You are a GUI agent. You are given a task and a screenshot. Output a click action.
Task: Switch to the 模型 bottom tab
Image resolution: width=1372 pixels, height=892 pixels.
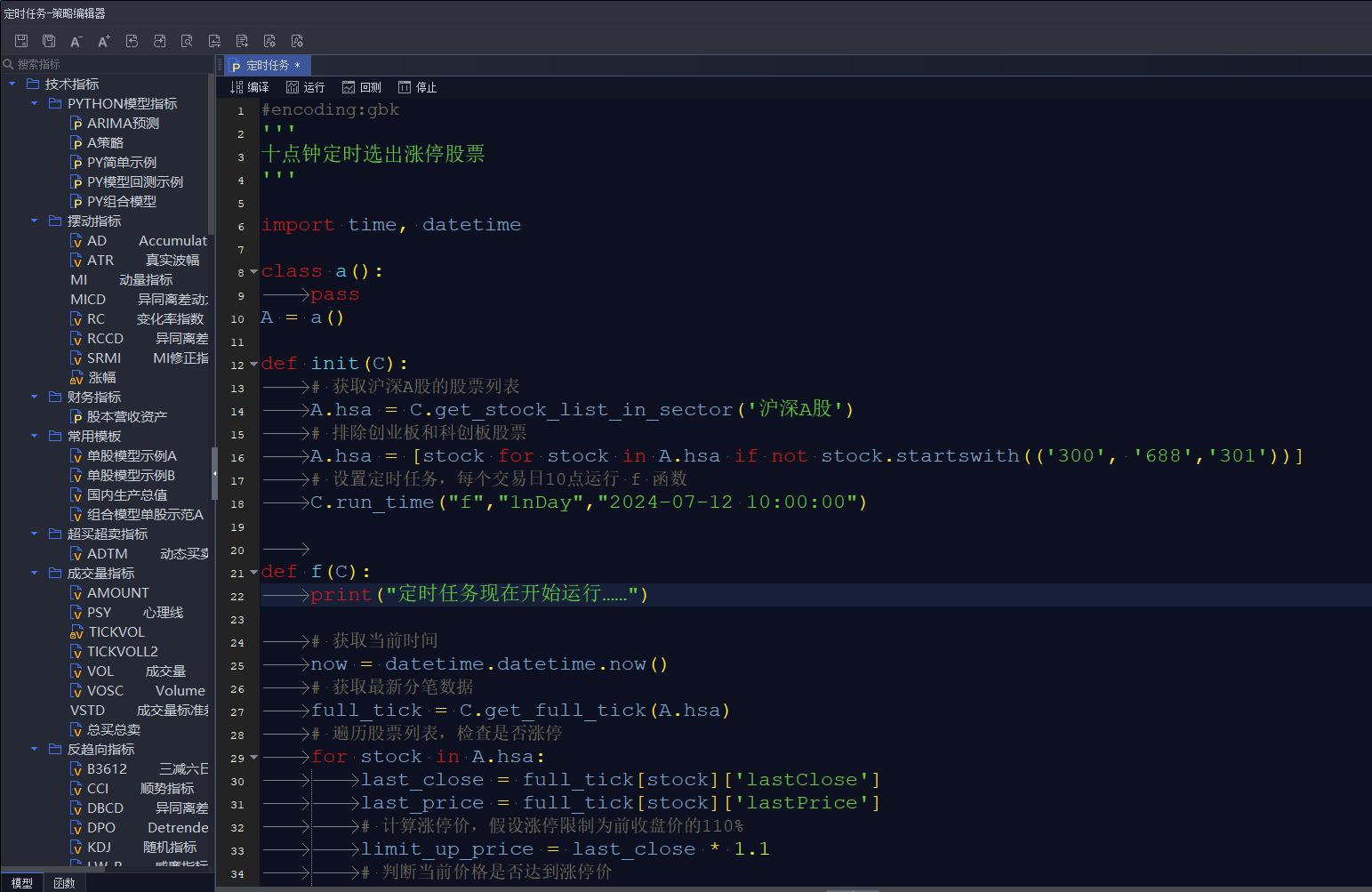pyautogui.click(x=21, y=883)
